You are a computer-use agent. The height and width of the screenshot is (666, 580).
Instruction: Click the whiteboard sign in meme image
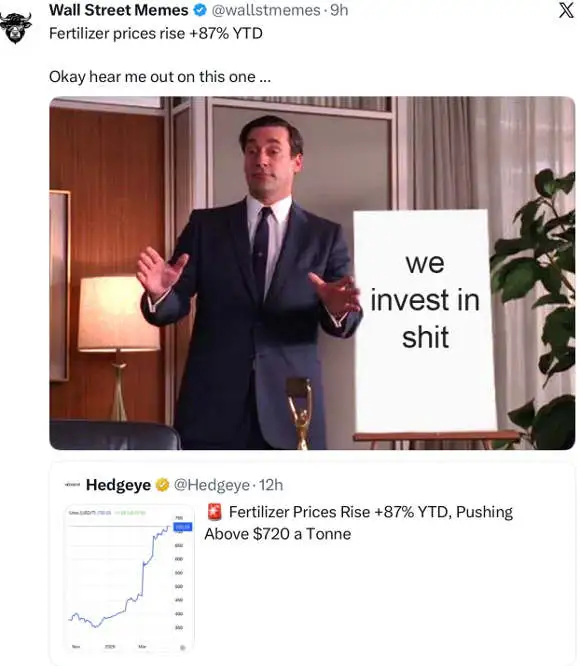pyautogui.click(x=425, y=321)
